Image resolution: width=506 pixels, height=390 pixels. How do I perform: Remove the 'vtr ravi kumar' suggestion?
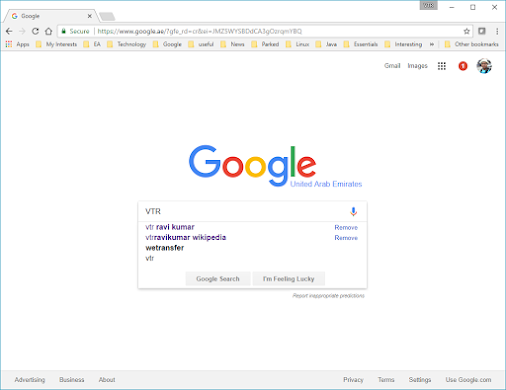346,227
